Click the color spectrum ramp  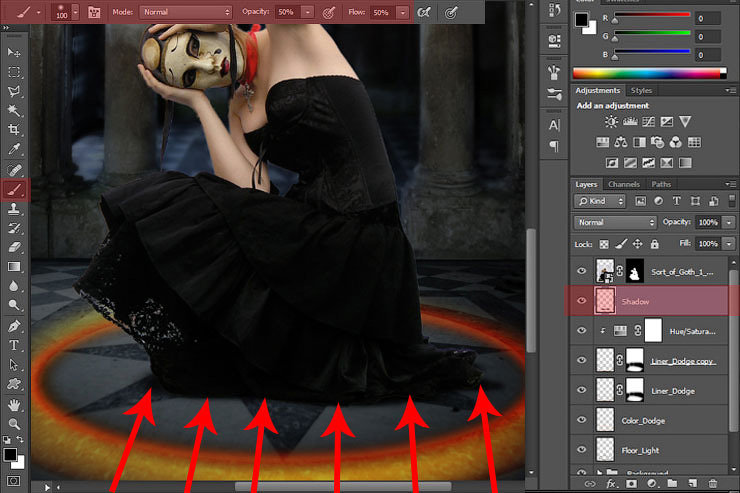click(x=648, y=73)
